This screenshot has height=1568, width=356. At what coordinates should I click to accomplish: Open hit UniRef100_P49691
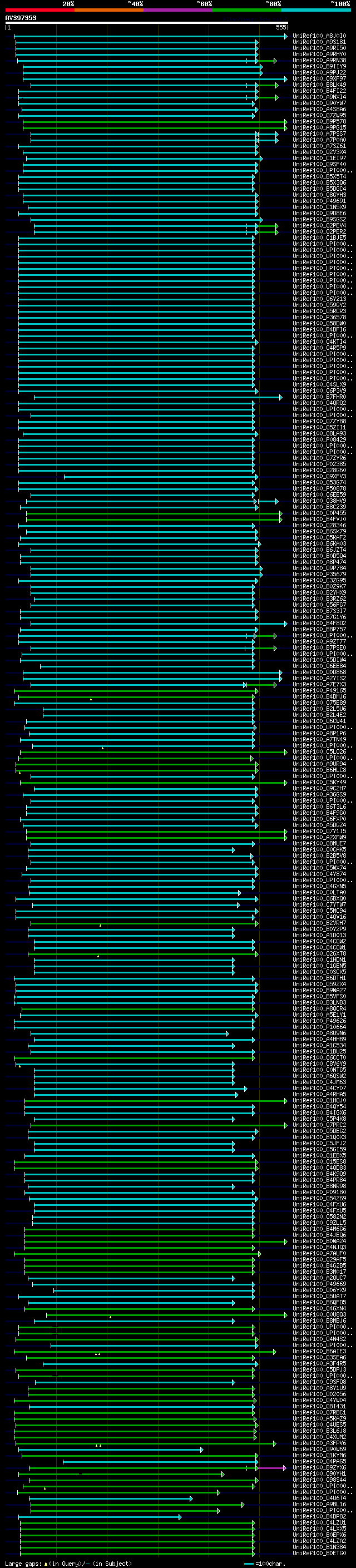click(x=319, y=201)
